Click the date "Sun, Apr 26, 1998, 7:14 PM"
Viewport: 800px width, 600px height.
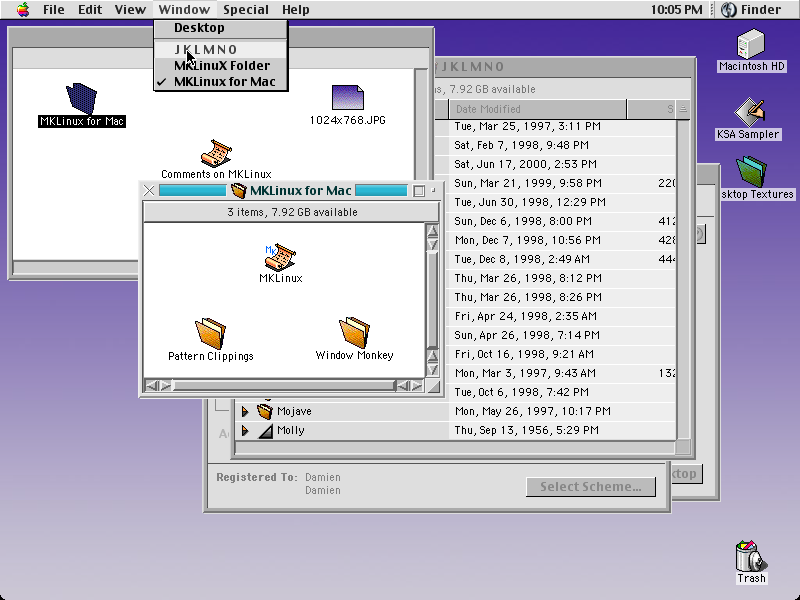[x=527, y=335]
